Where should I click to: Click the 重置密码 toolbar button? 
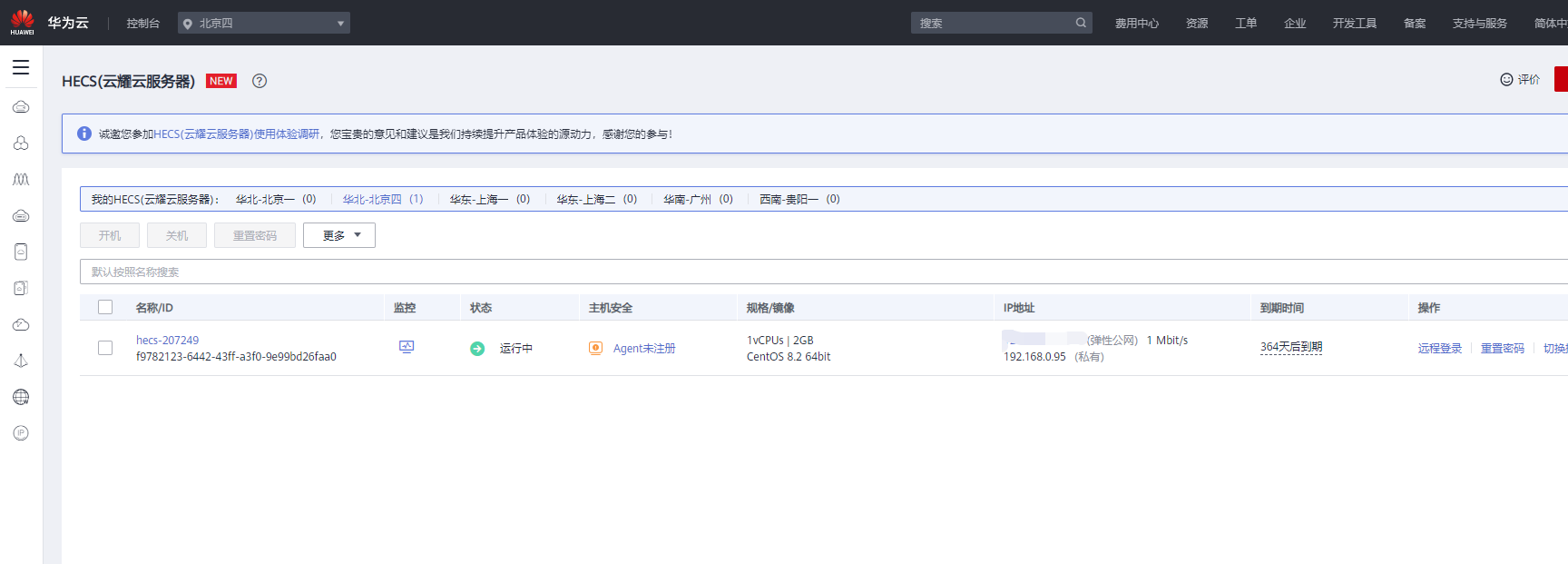(255, 235)
